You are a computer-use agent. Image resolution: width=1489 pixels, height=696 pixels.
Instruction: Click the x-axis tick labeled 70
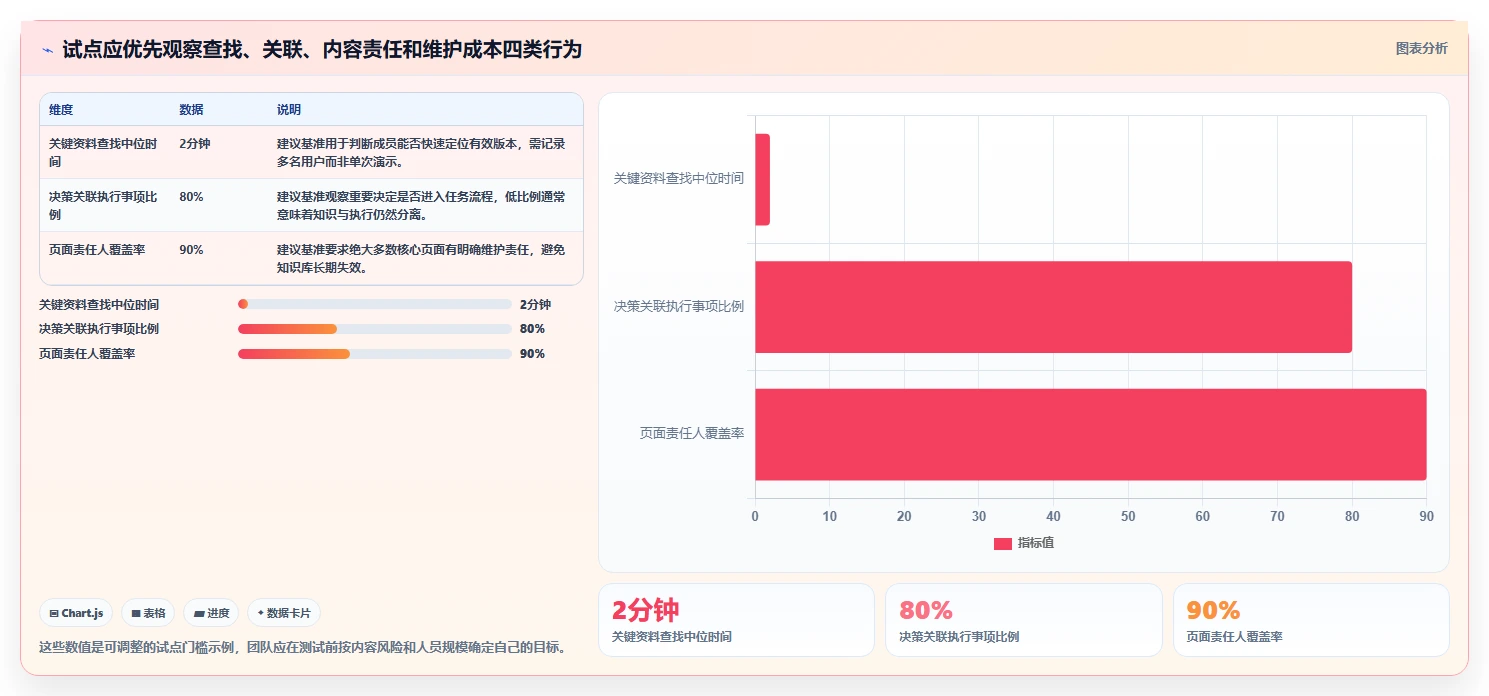coord(1277,516)
